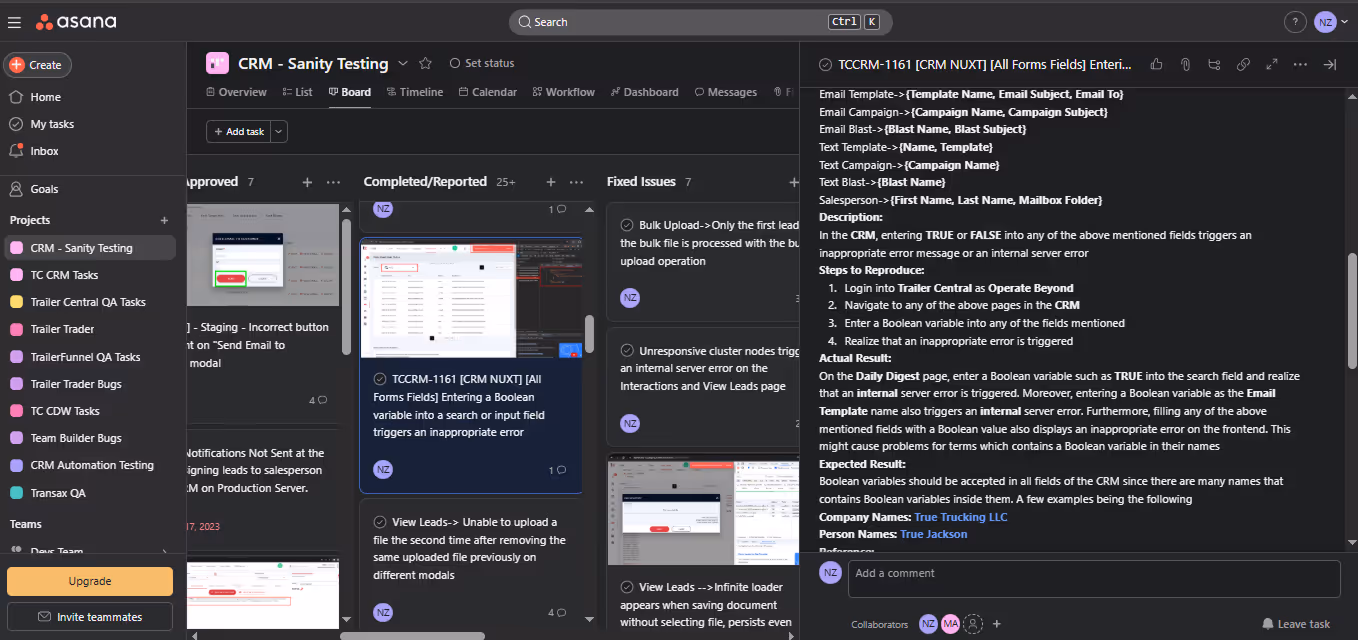The width and height of the screenshot is (1358, 640).
Task: Click the Search field
Action: 700,22
